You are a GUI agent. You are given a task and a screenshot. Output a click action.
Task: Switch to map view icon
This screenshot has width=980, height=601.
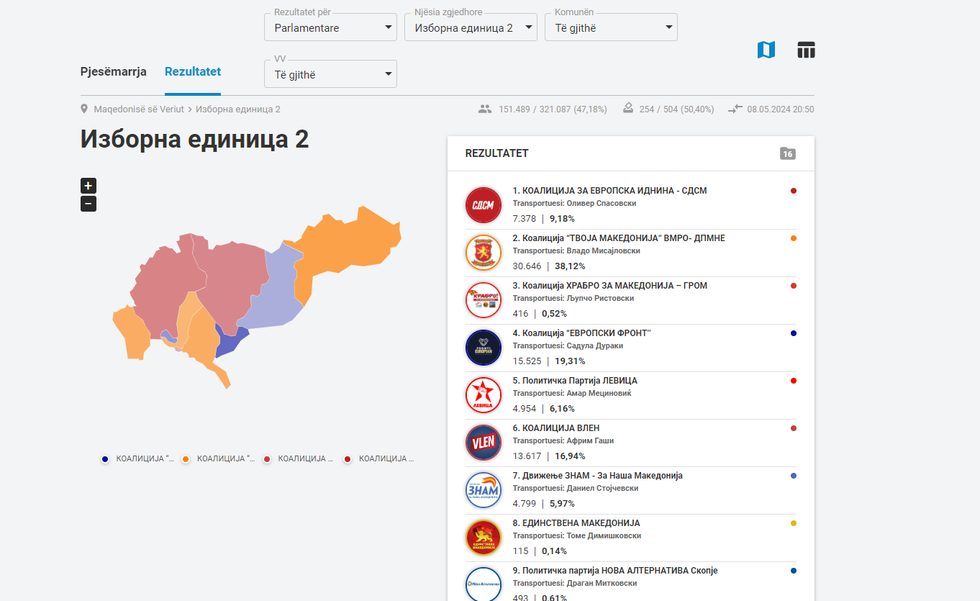766,50
